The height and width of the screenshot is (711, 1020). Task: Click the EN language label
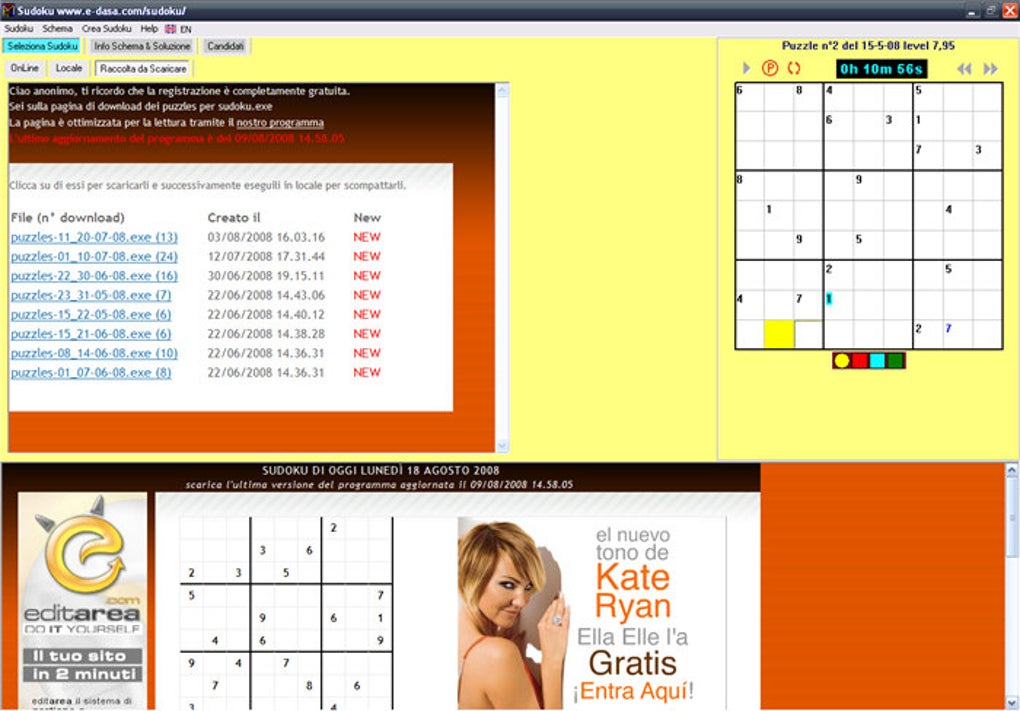tap(186, 29)
